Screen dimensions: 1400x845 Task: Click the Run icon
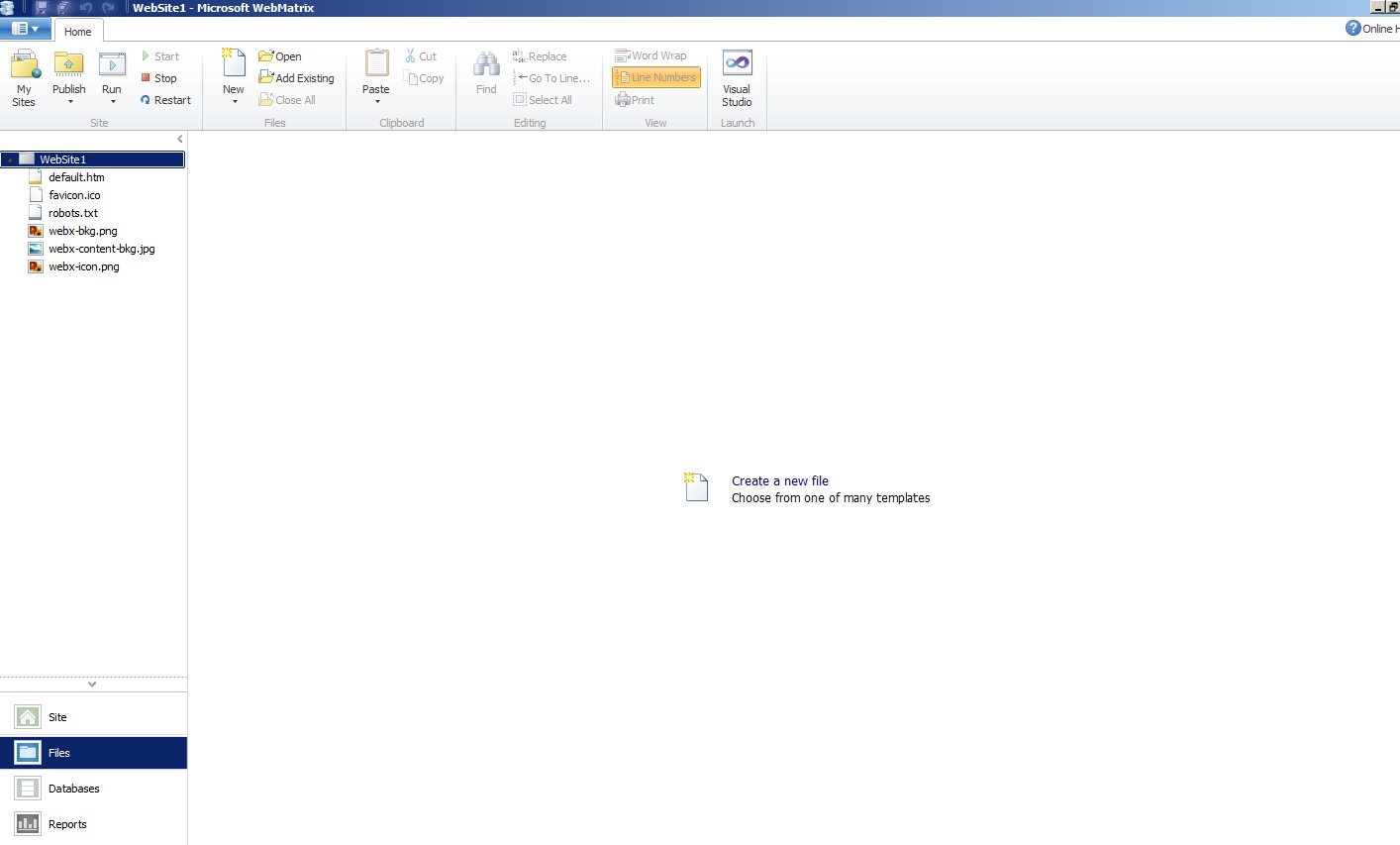click(x=112, y=64)
